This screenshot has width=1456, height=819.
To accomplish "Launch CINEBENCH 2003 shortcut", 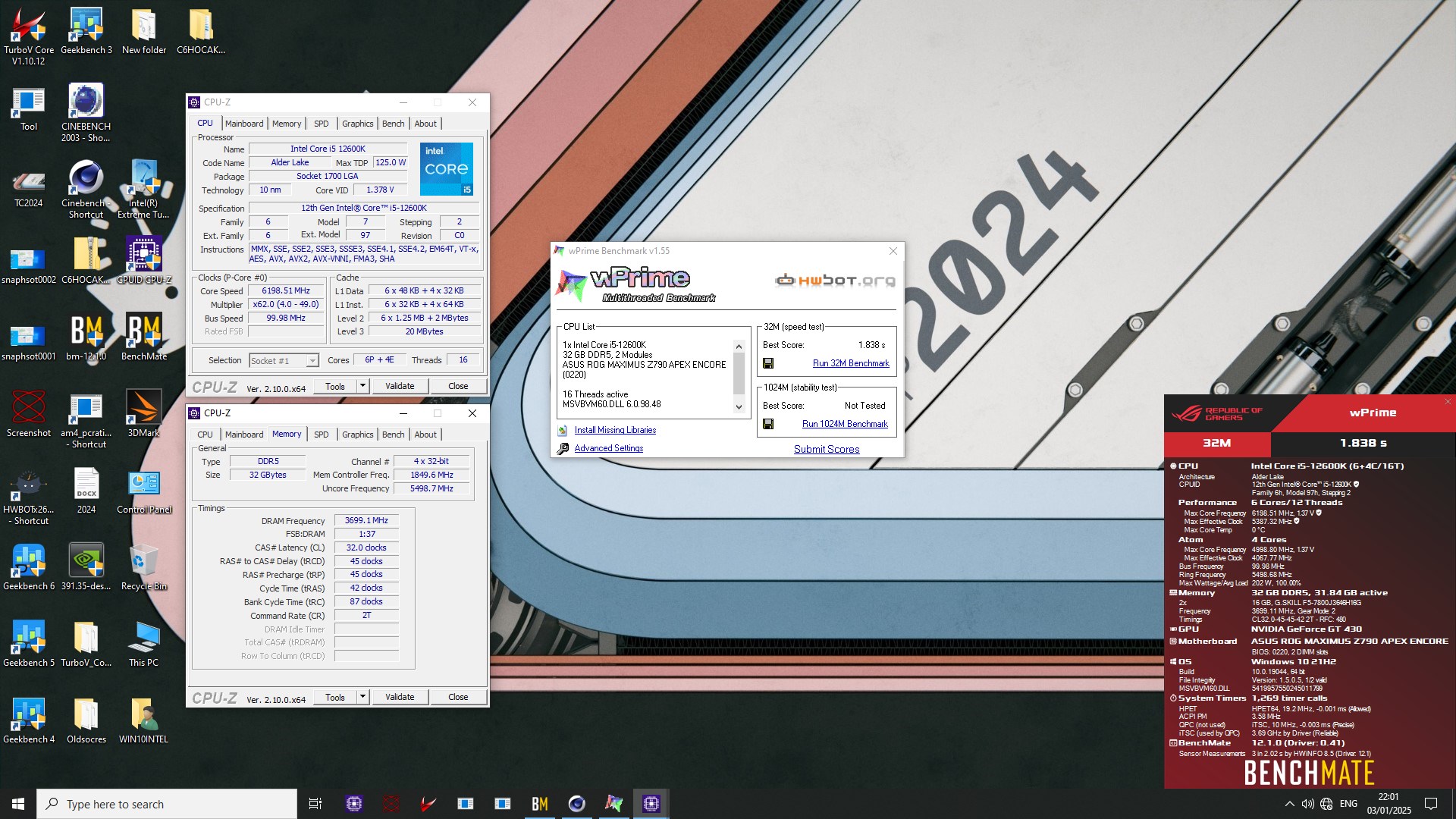I will [86, 113].
